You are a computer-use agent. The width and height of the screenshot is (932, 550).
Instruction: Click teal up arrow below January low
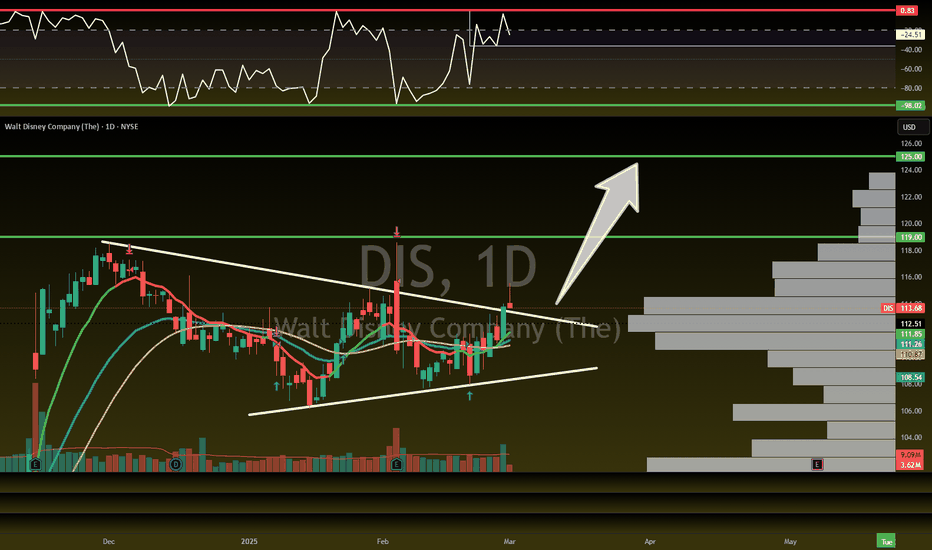click(x=276, y=386)
